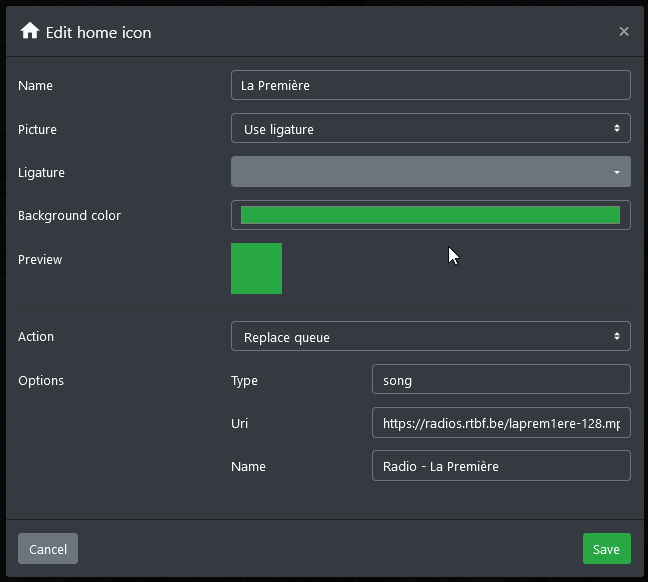
Task: Click the Type label under Options
Action: [x=244, y=380]
